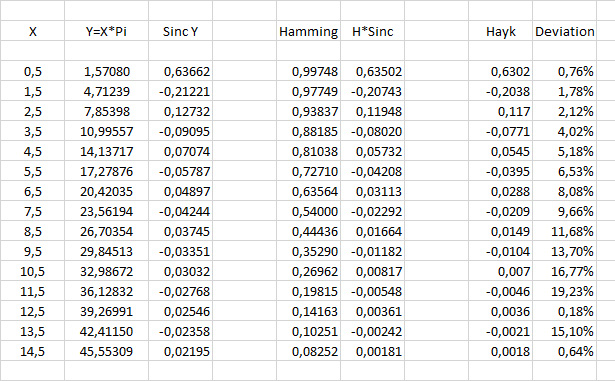
Task: Select the Y=X*Pi header cell
Action: click(106, 31)
